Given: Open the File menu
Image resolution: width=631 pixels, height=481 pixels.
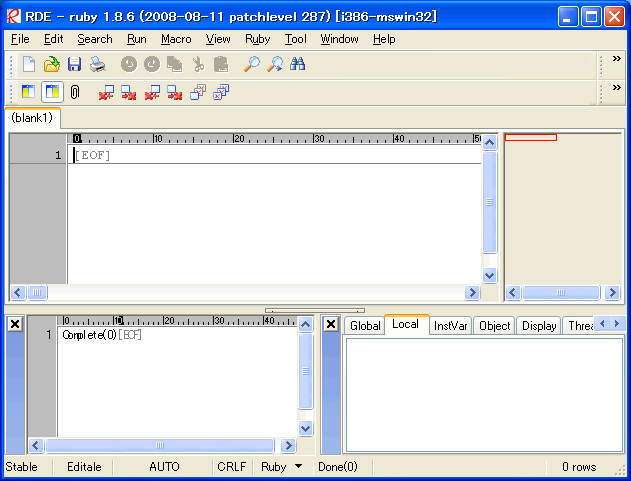Looking at the screenshot, I should click(x=20, y=39).
